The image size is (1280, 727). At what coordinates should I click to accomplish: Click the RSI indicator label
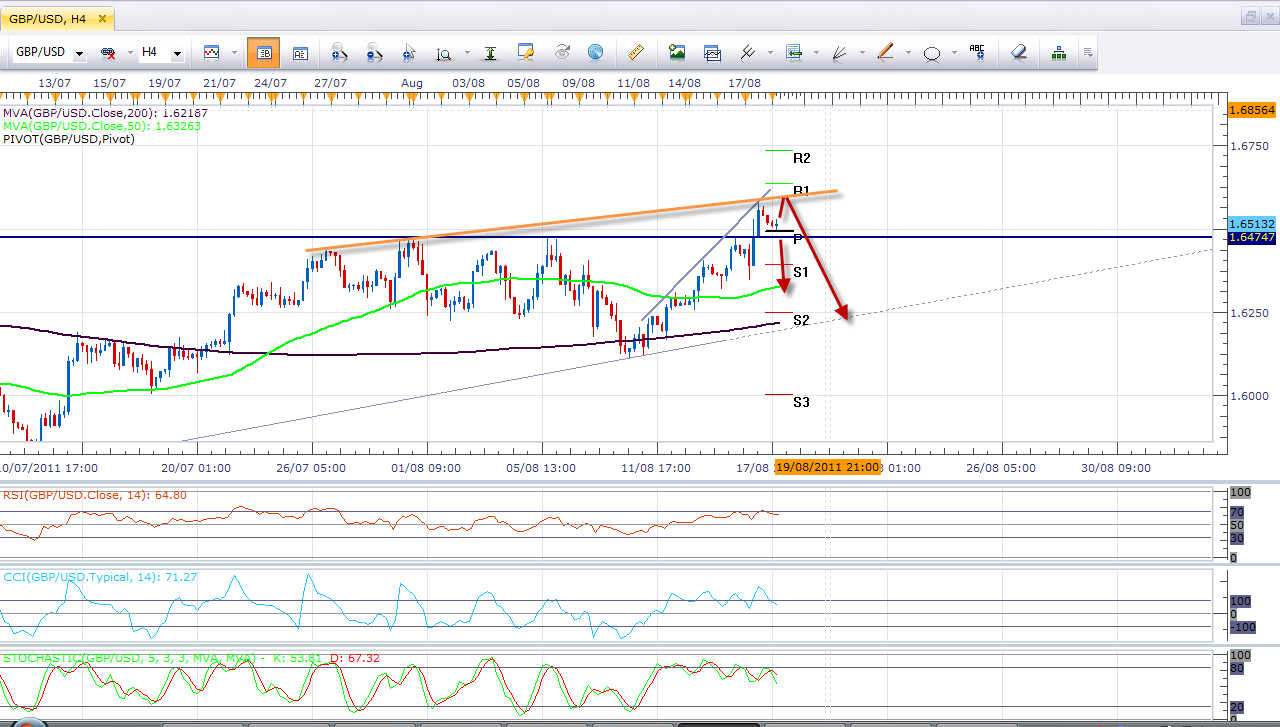95,494
